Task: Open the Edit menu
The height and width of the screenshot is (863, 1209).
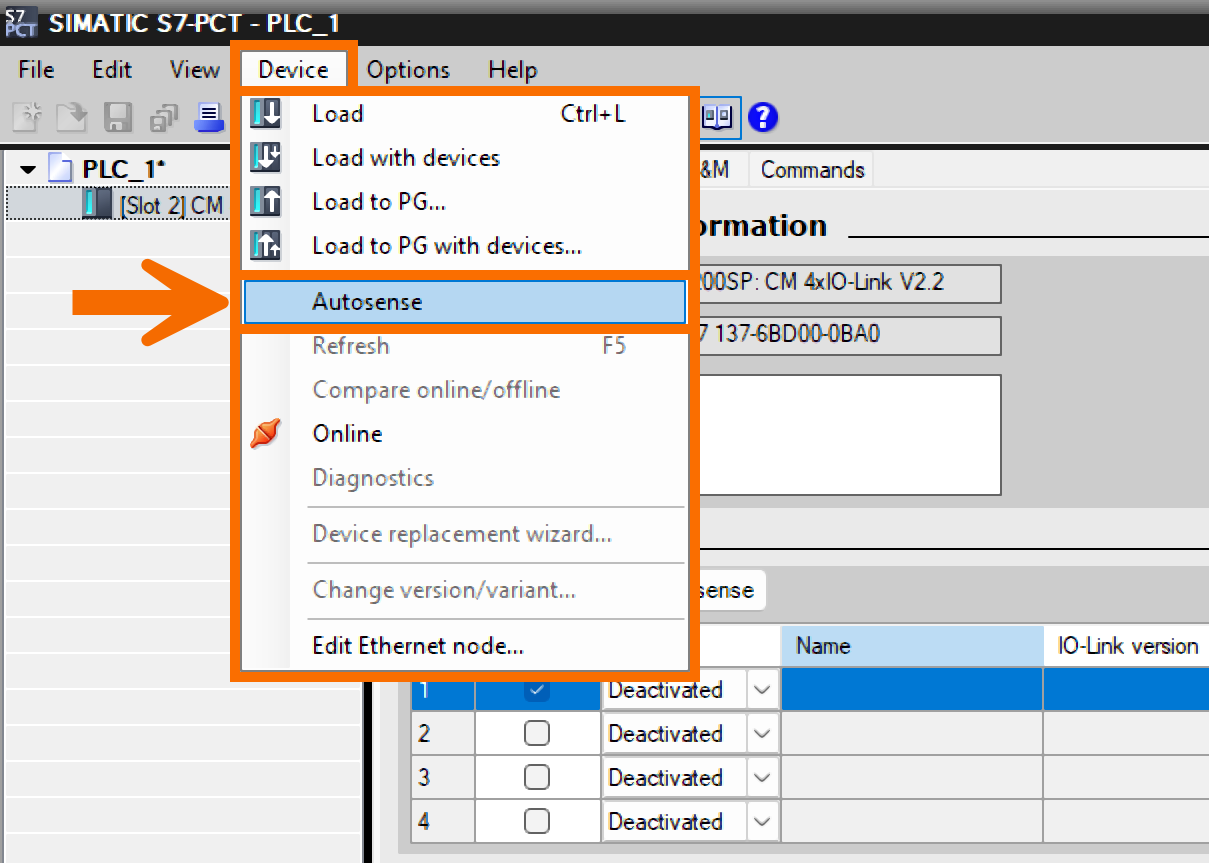Action: 112,70
